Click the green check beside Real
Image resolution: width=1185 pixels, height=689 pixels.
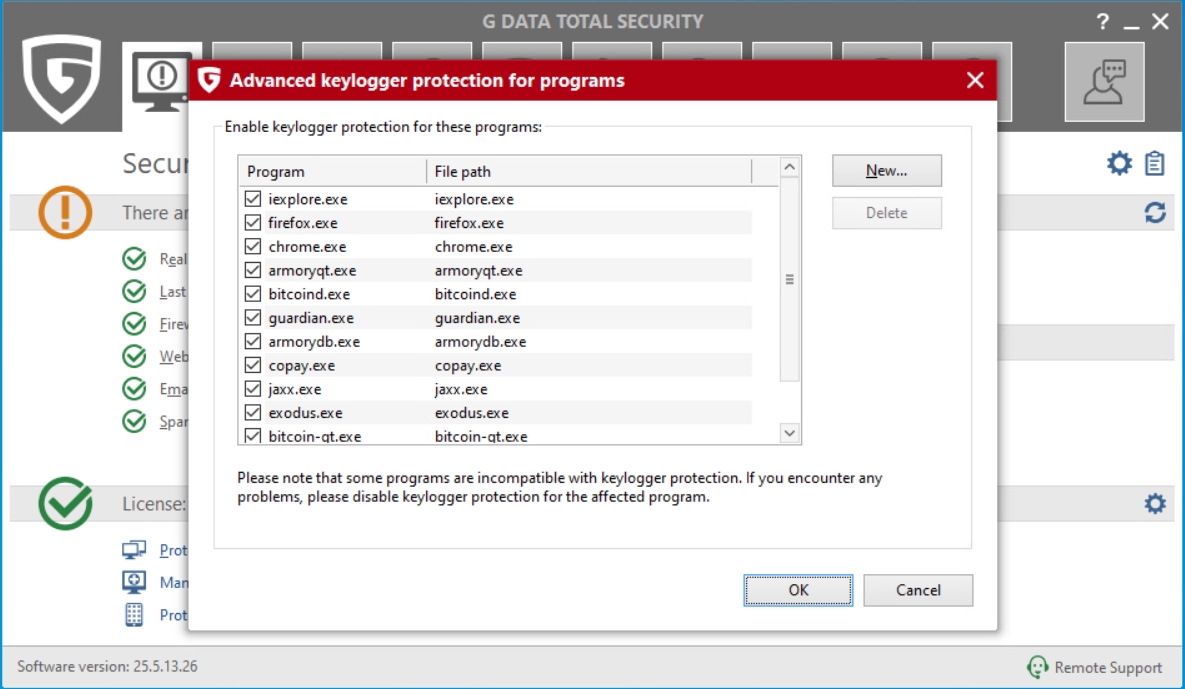[134, 258]
